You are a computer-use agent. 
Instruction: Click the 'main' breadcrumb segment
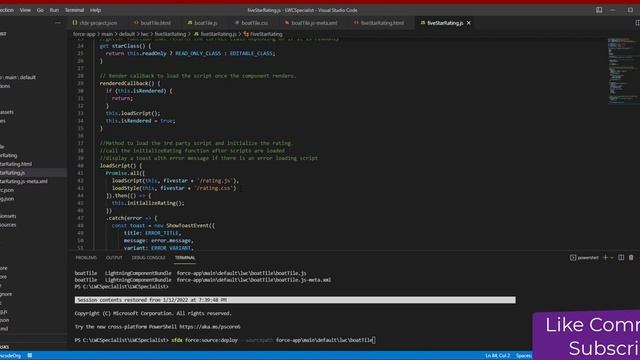point(107,34)
